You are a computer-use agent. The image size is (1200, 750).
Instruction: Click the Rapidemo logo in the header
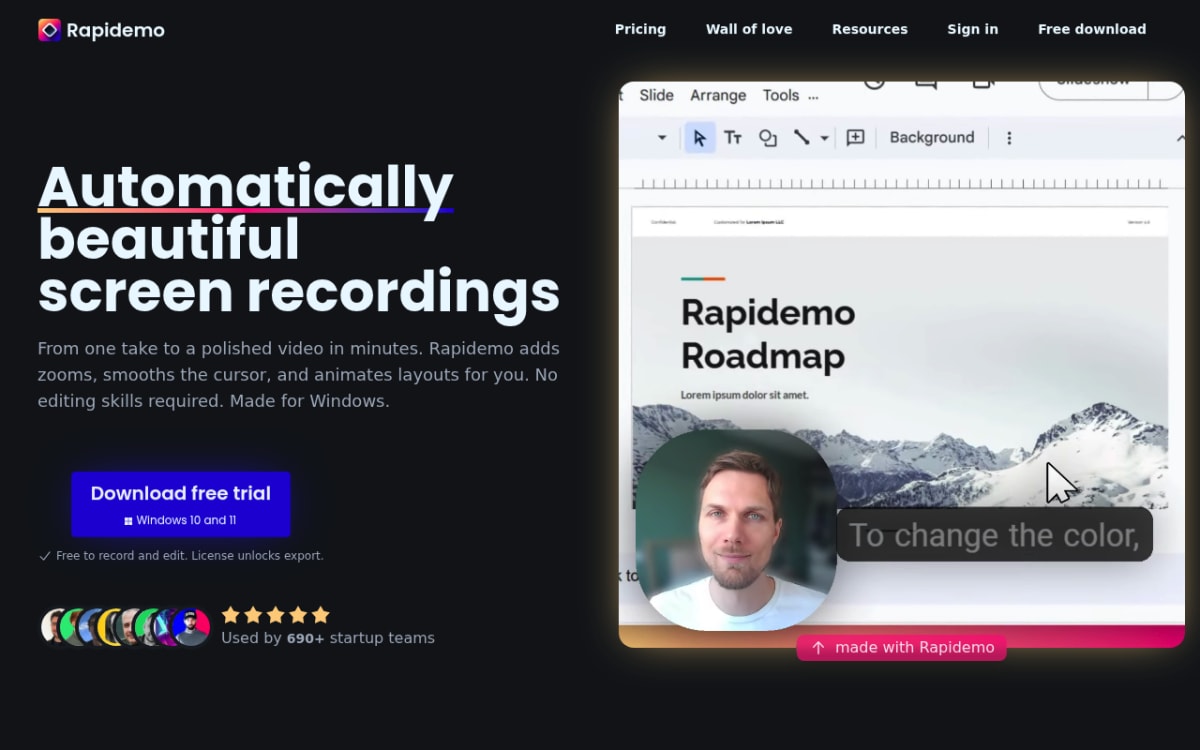[101, 30]
